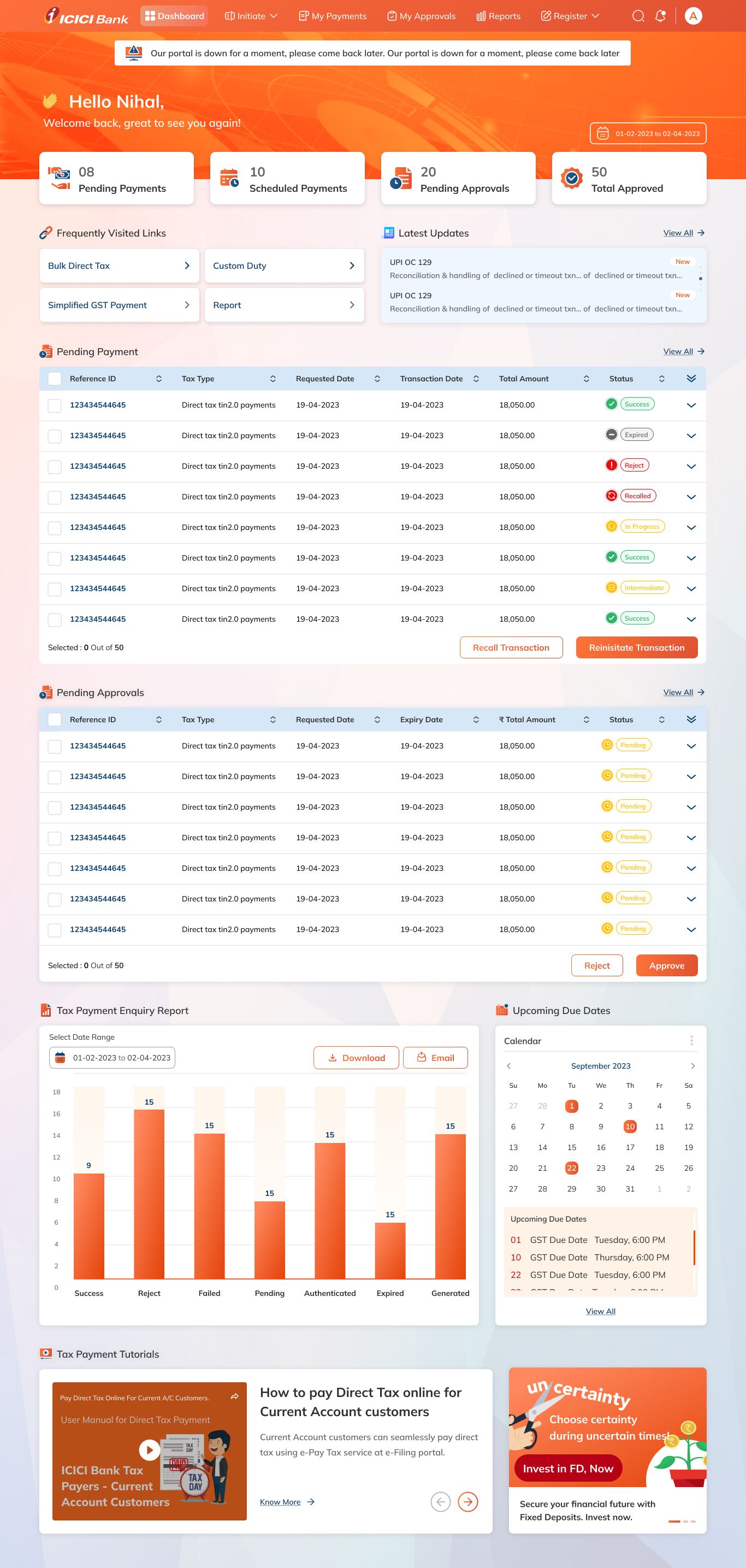Open the search icon in top bar
Viewport: 746px width, 1568px height.
click(x=638, y=16)
